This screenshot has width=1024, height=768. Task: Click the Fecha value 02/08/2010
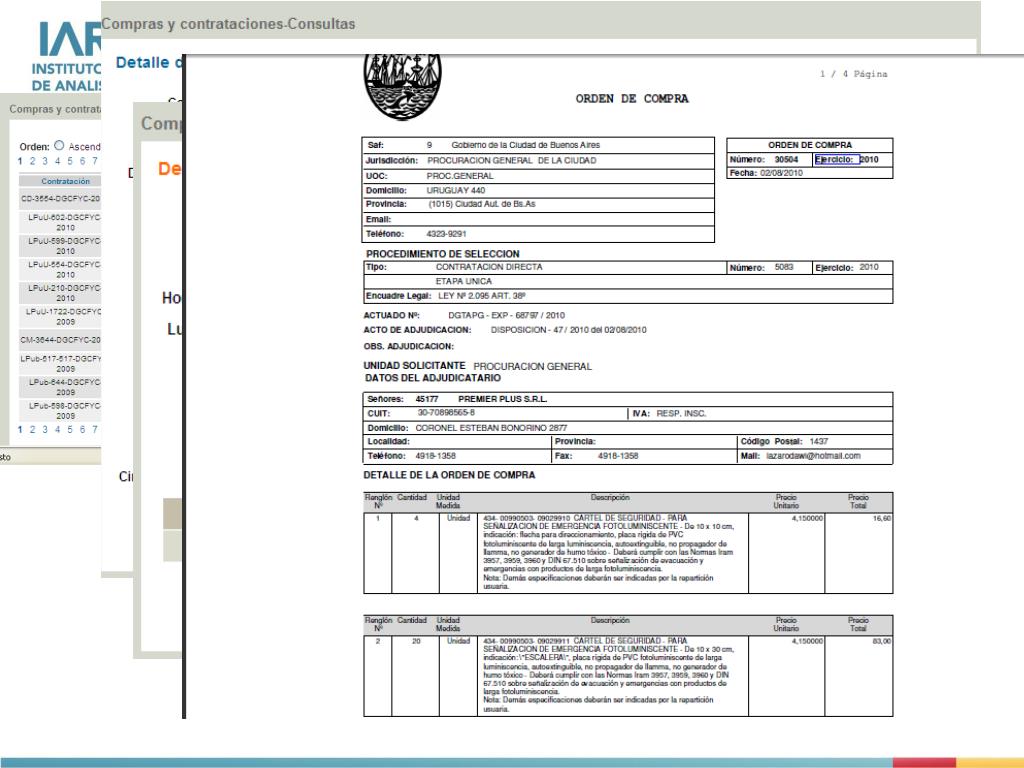tap(781, 173)
